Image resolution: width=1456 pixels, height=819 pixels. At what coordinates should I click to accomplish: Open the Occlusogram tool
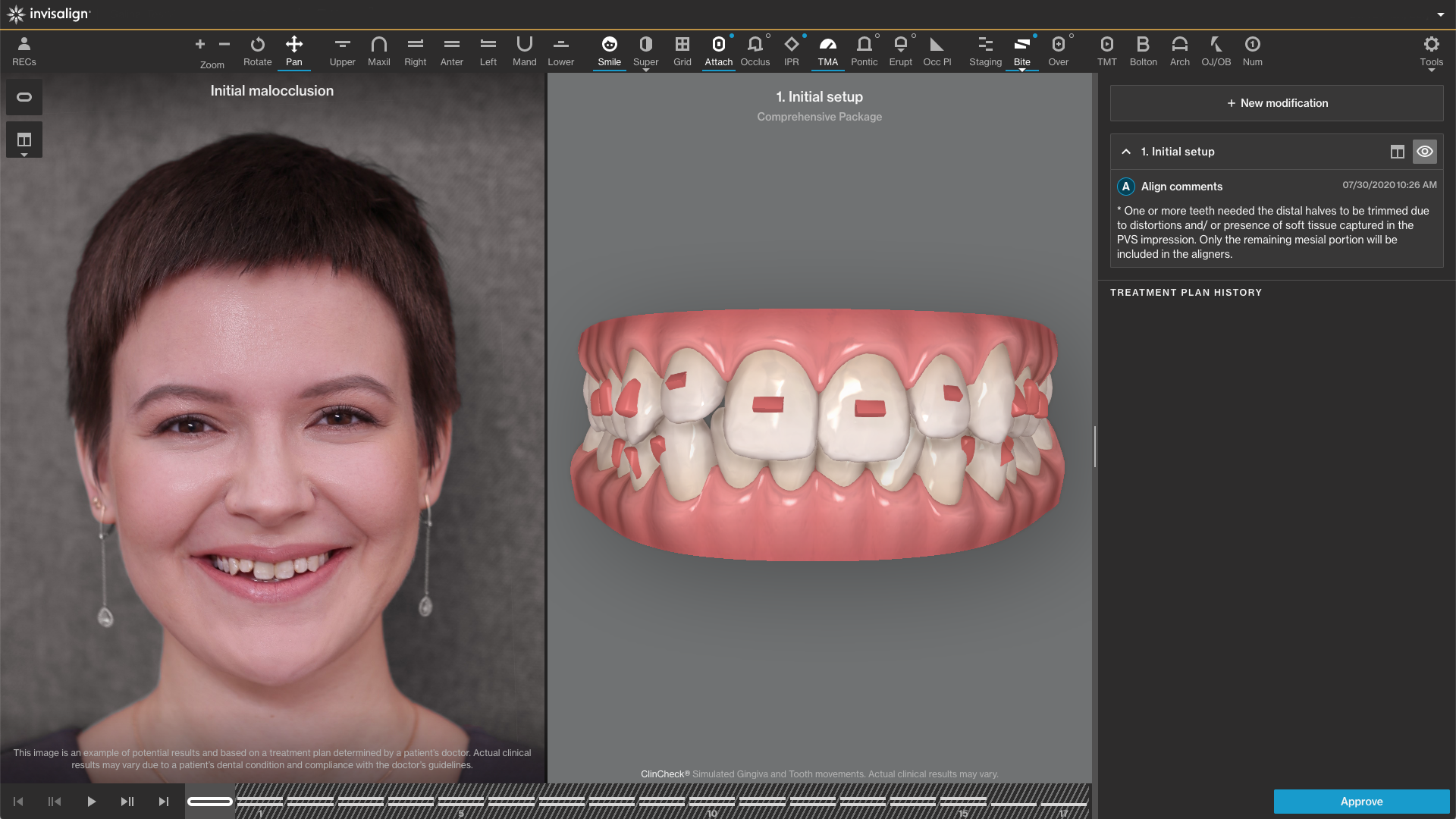click(x=755, y=50)
